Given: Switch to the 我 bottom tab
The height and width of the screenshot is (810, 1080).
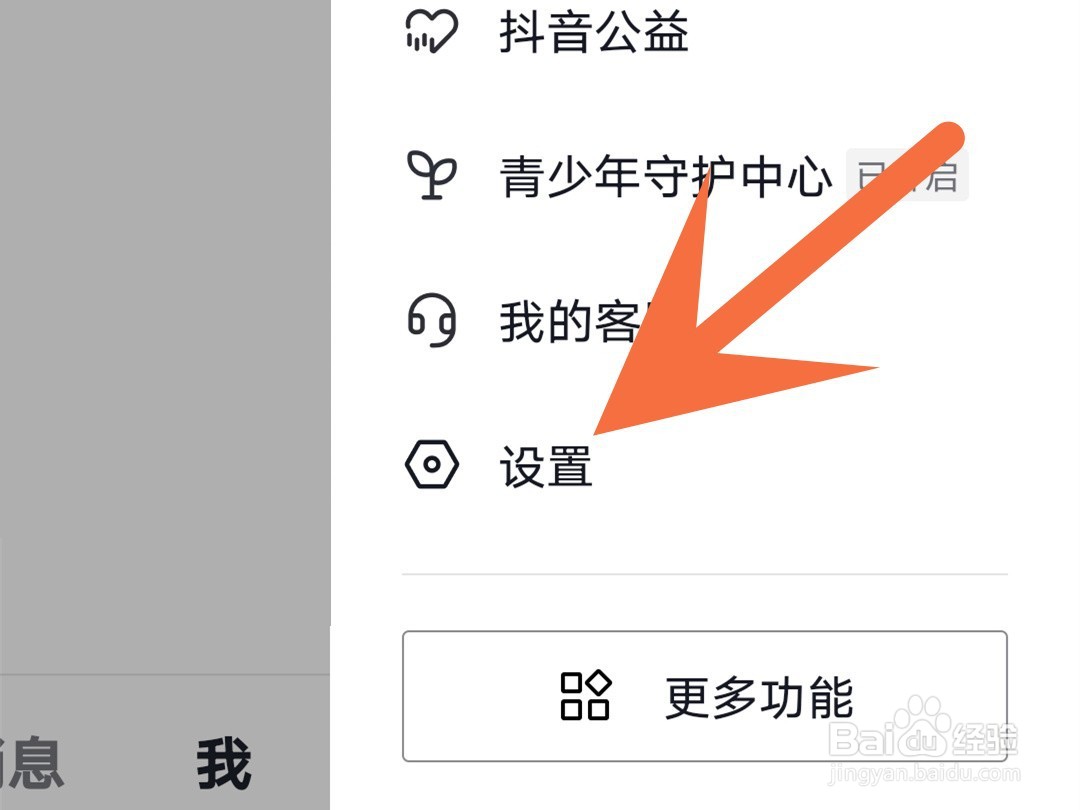Looking at the screenshot, I should 224,762.
